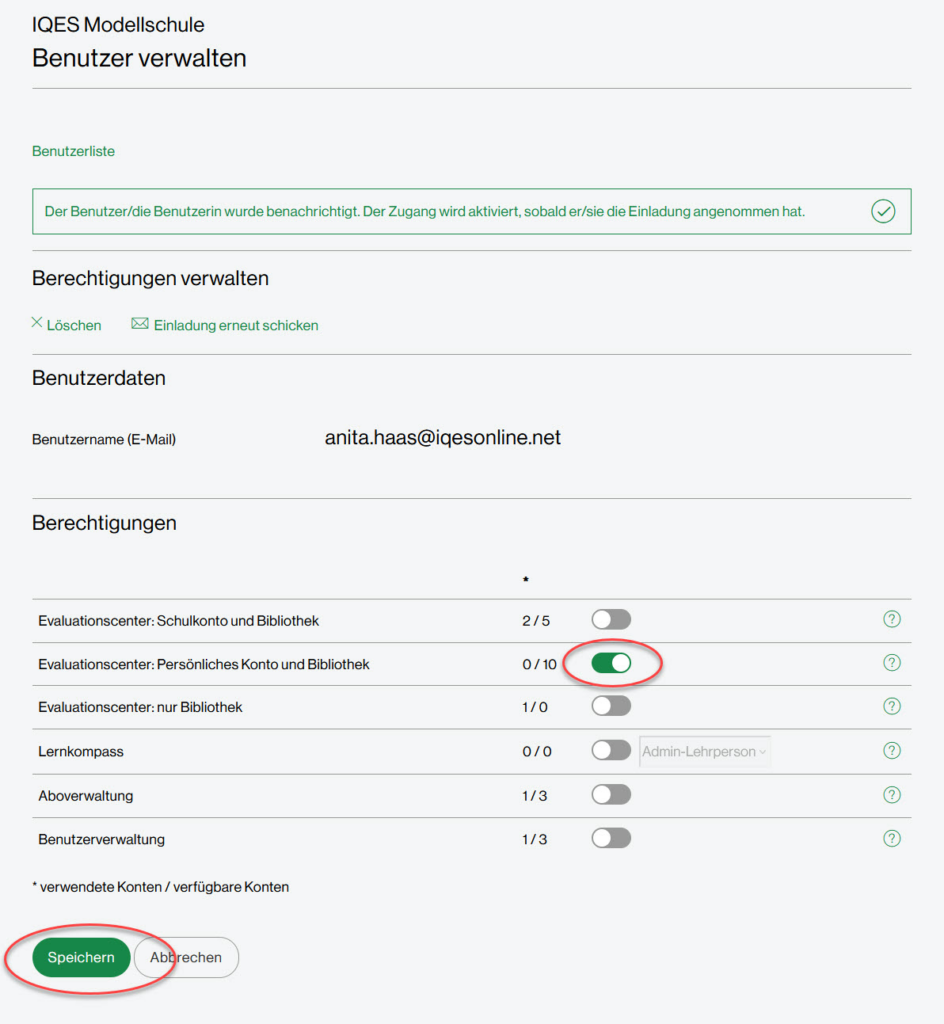Switch on Benutzerverwaltung permission

coord(611,838)
